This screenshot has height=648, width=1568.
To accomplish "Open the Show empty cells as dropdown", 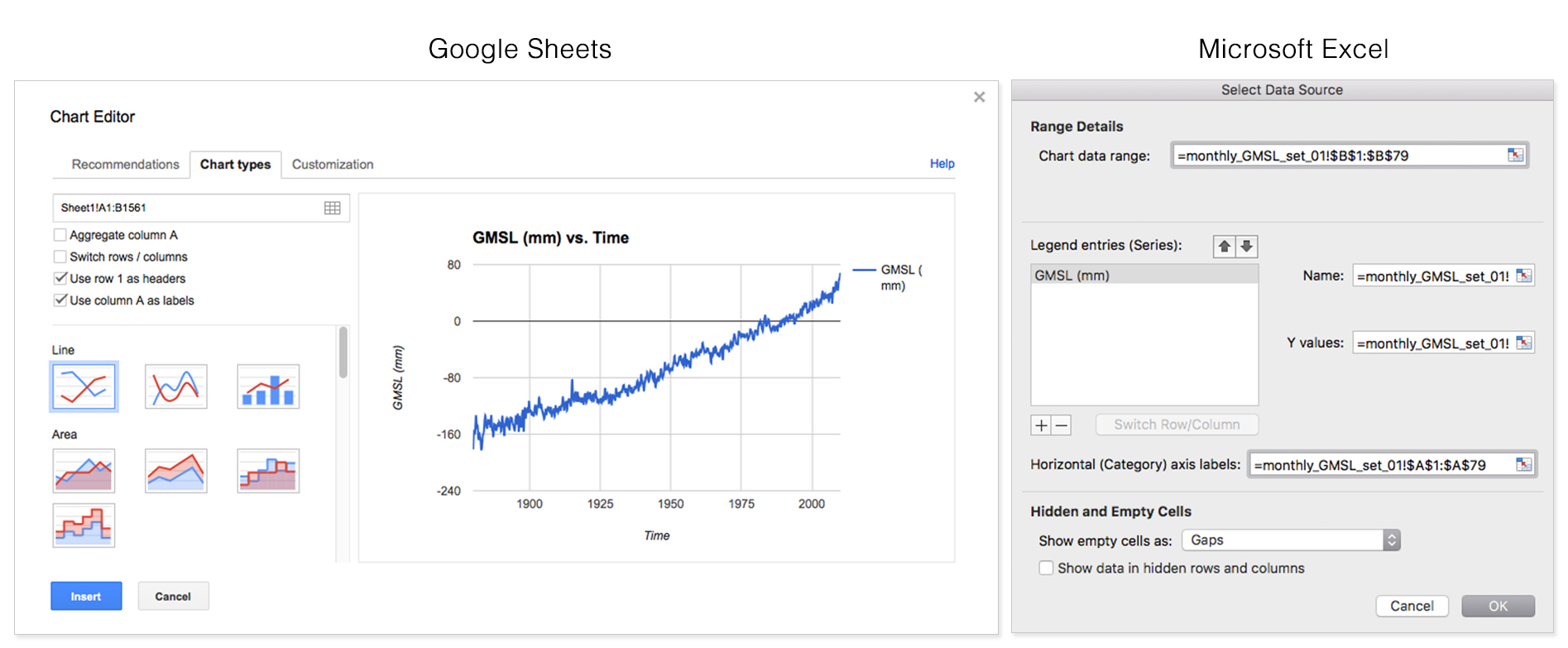I will tap(1291, 540).
